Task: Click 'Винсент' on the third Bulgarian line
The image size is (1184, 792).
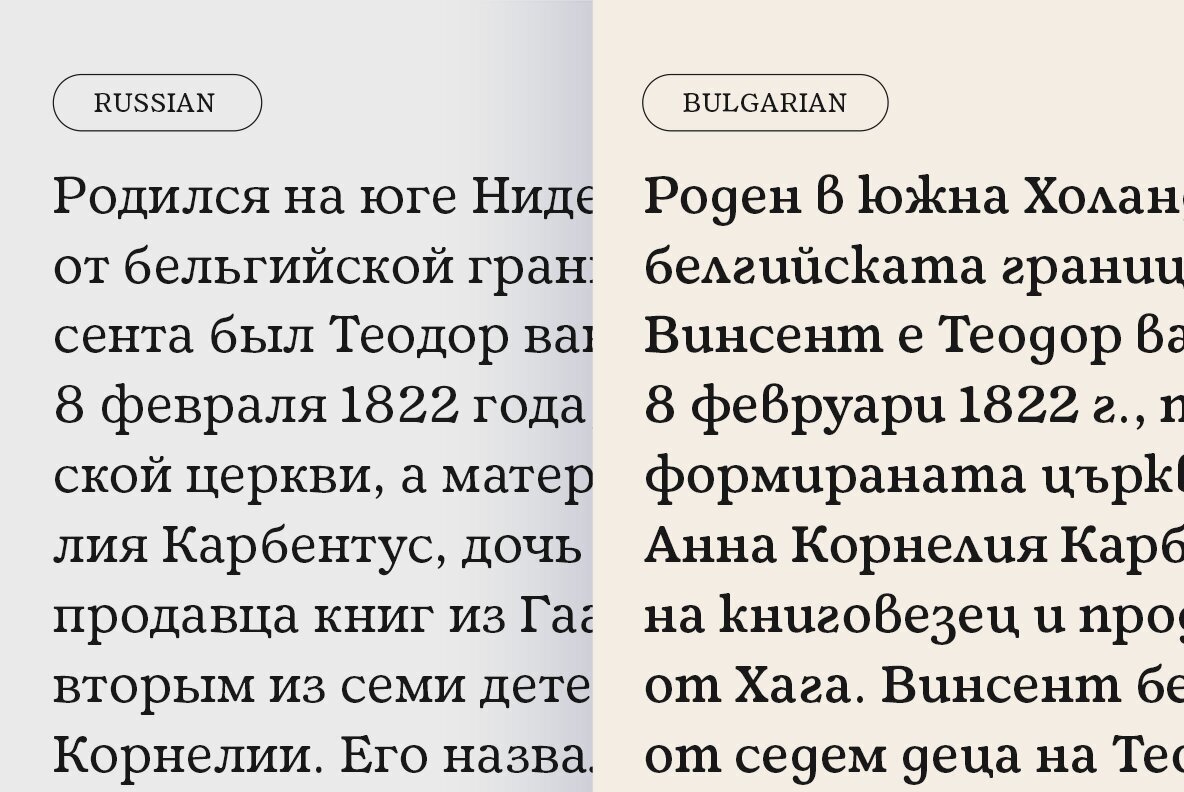Action: click(763, 336)
